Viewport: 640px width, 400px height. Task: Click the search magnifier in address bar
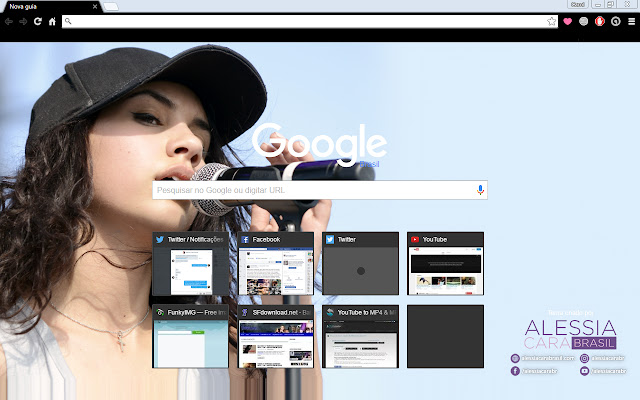click(68, 21)
